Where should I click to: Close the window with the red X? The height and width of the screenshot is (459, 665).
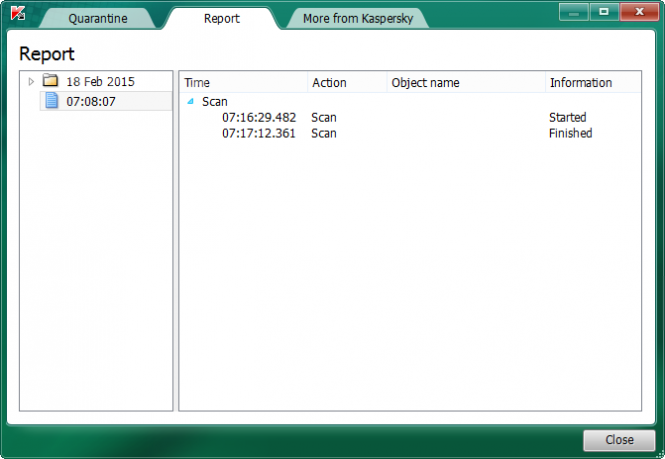tap(639, 12)
